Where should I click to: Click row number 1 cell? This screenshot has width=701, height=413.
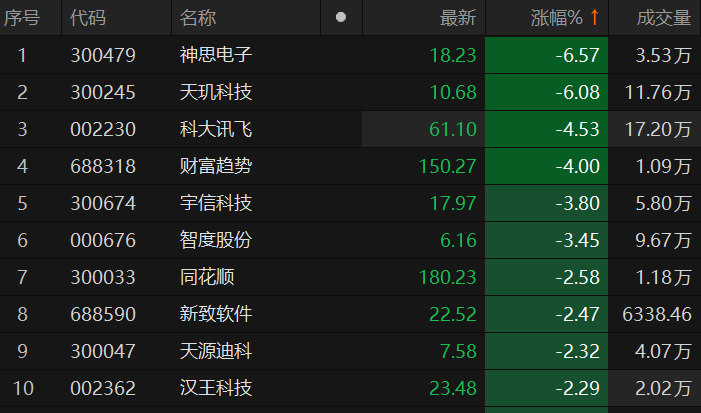click(x=22, y=55)
